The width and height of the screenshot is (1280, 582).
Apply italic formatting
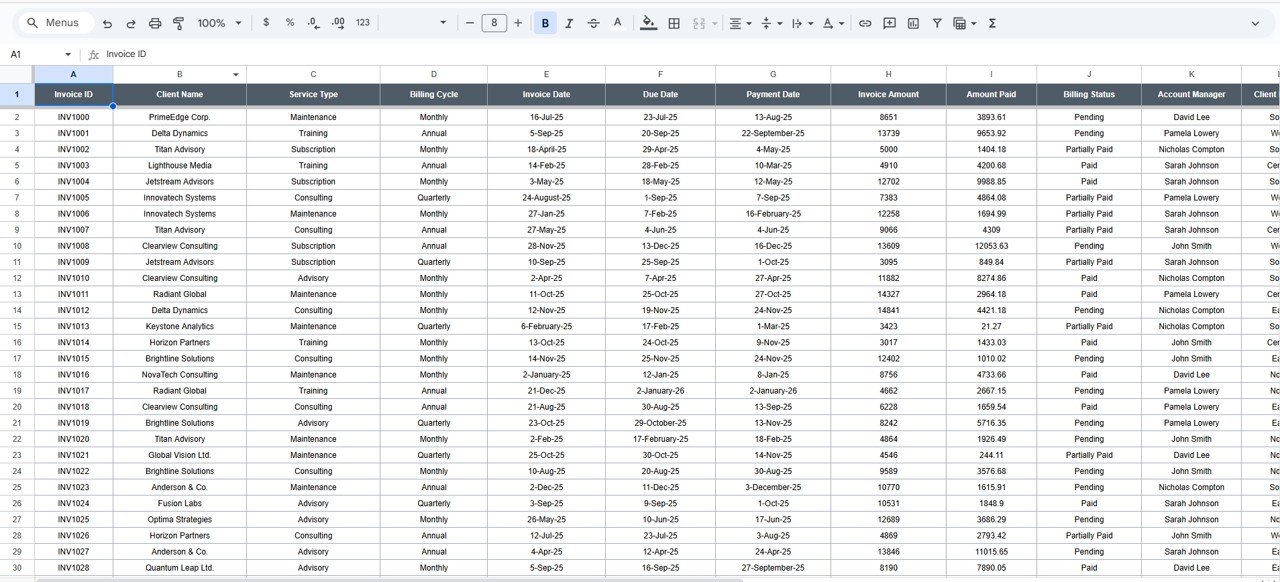coord(569,21)
